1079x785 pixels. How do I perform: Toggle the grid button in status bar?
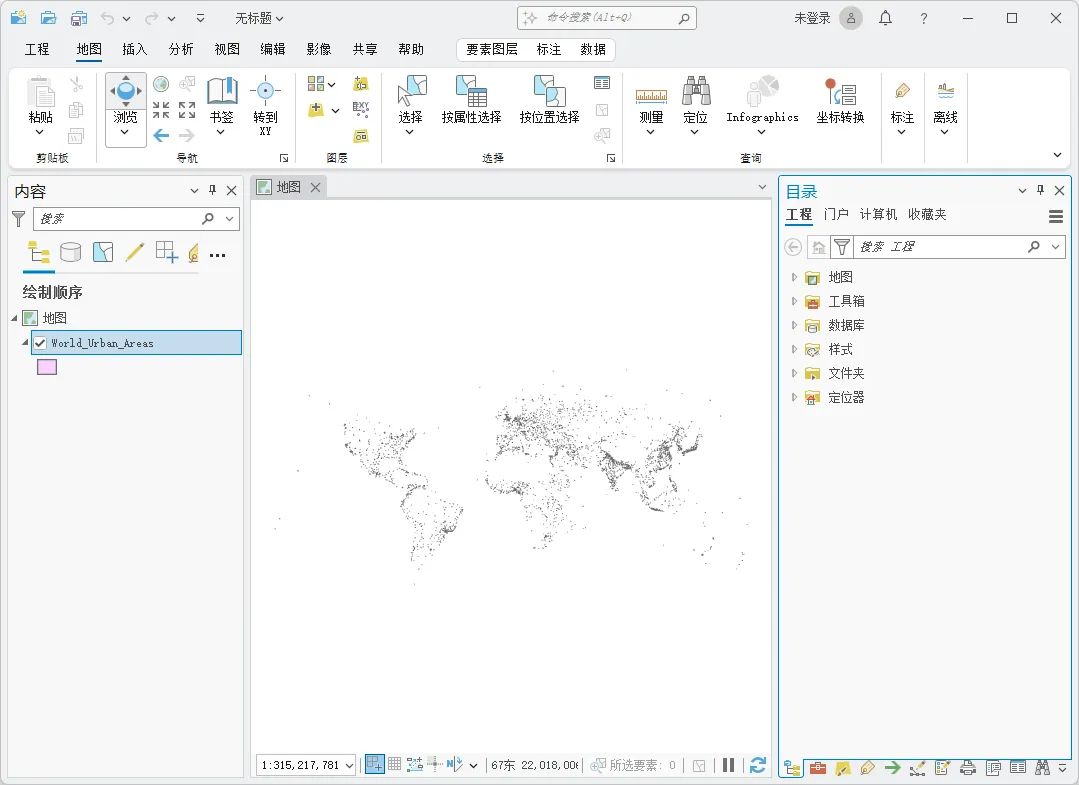coord(394,764)
